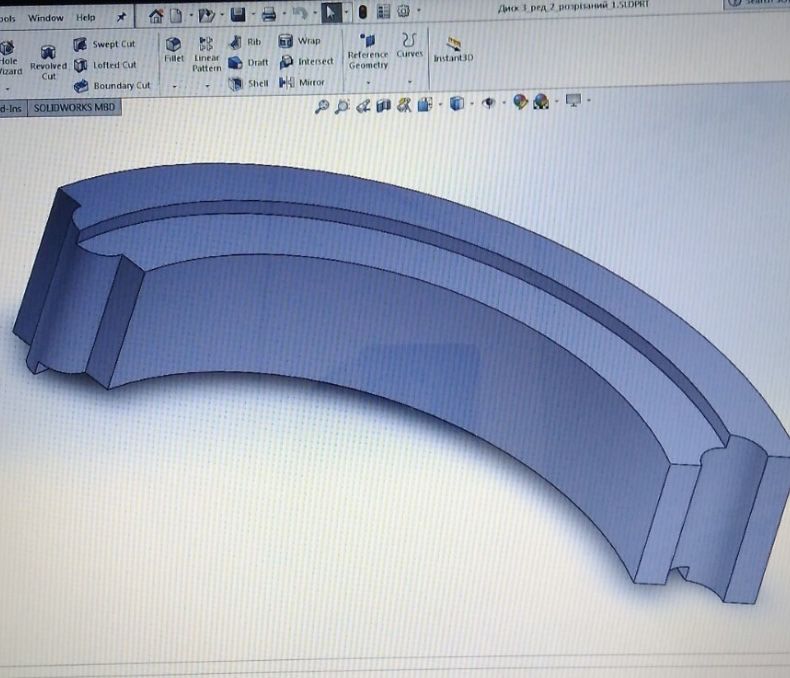Toggle Hide/Show Items eye
The image size is (790, 678).
[488, 103]
